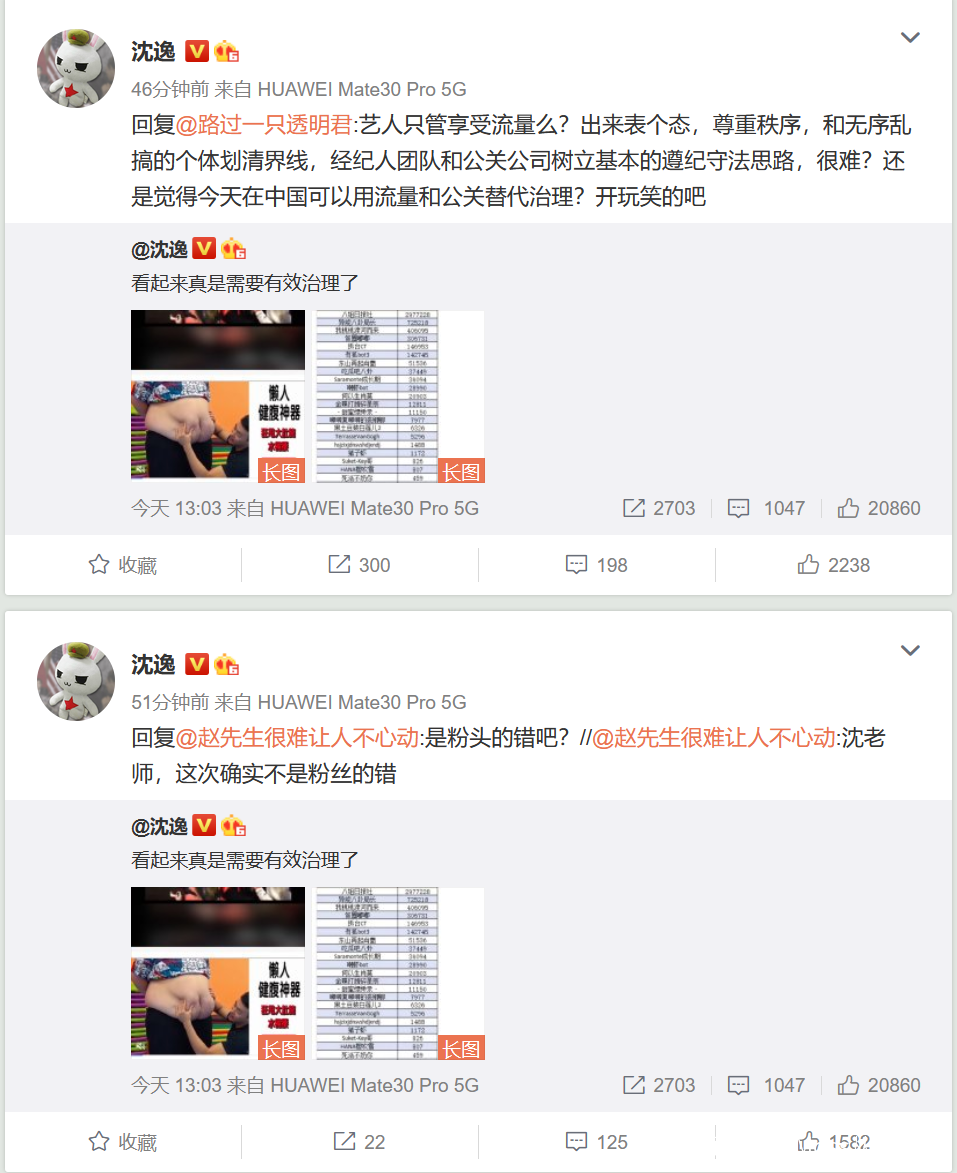Open mention @路过一只透明君
This screenshot has width=957, height=1173.
coord(263,125)
